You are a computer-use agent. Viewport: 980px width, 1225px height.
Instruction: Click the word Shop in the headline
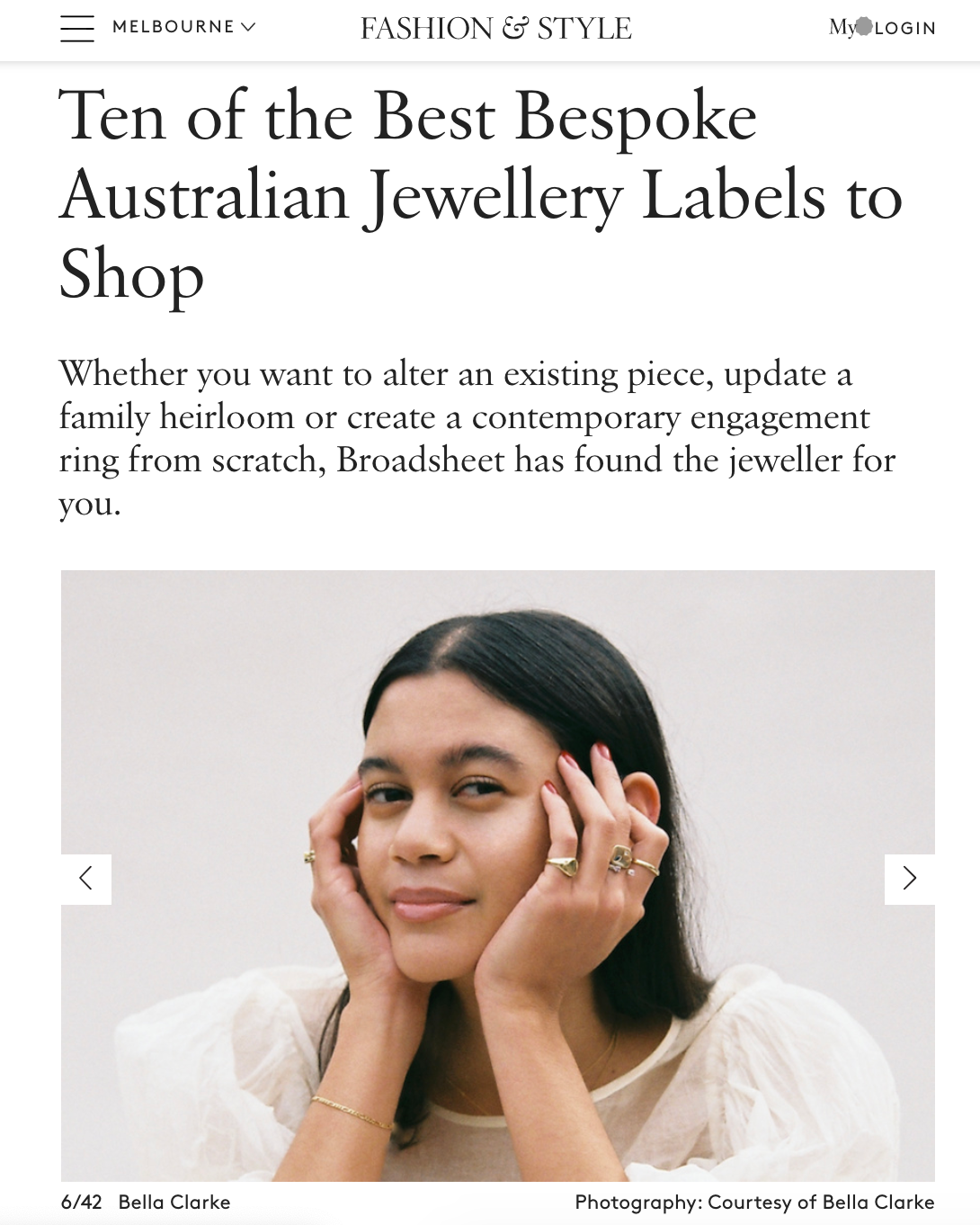[x=131, y=276]
